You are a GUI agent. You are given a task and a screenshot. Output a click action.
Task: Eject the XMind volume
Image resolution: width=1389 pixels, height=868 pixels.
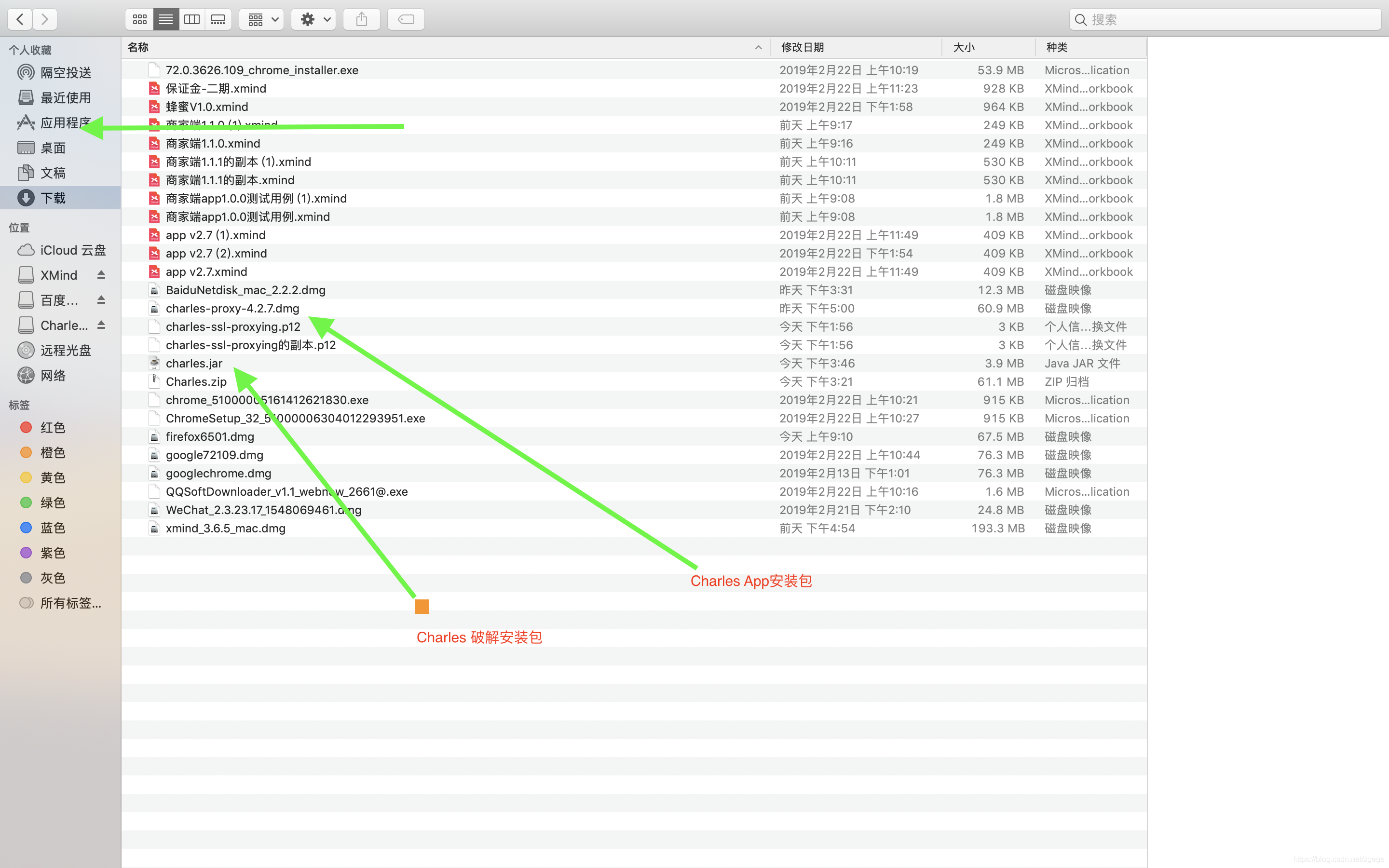pyautogui.click(x=102, y=275)
